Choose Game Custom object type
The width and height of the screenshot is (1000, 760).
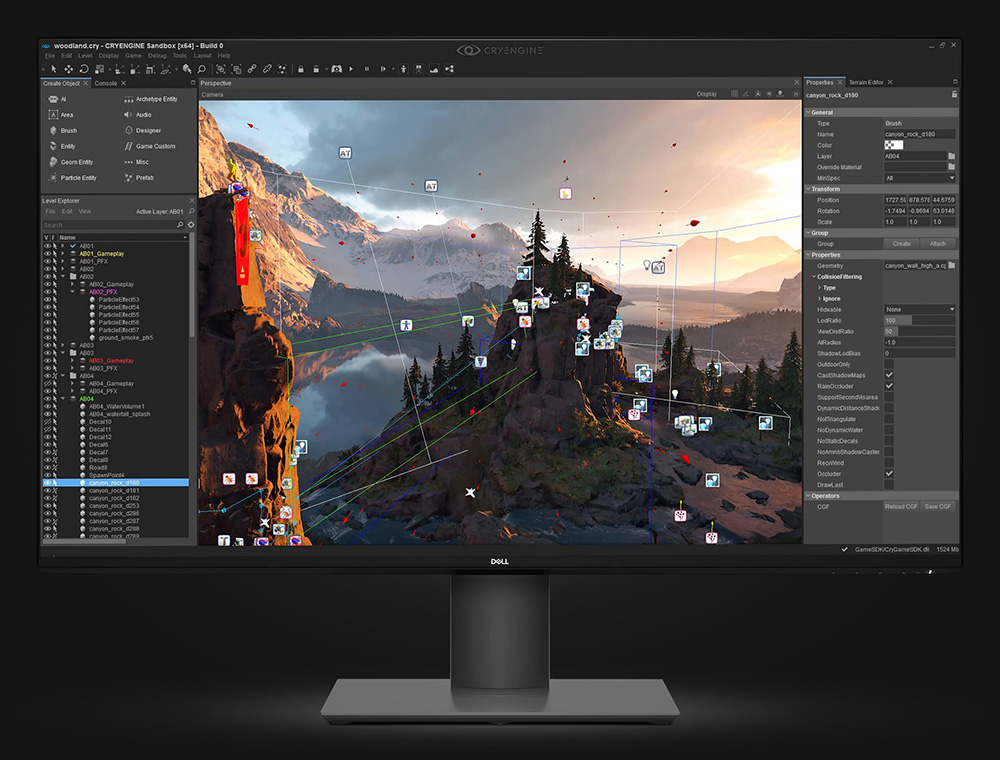(x=150, y=146)
